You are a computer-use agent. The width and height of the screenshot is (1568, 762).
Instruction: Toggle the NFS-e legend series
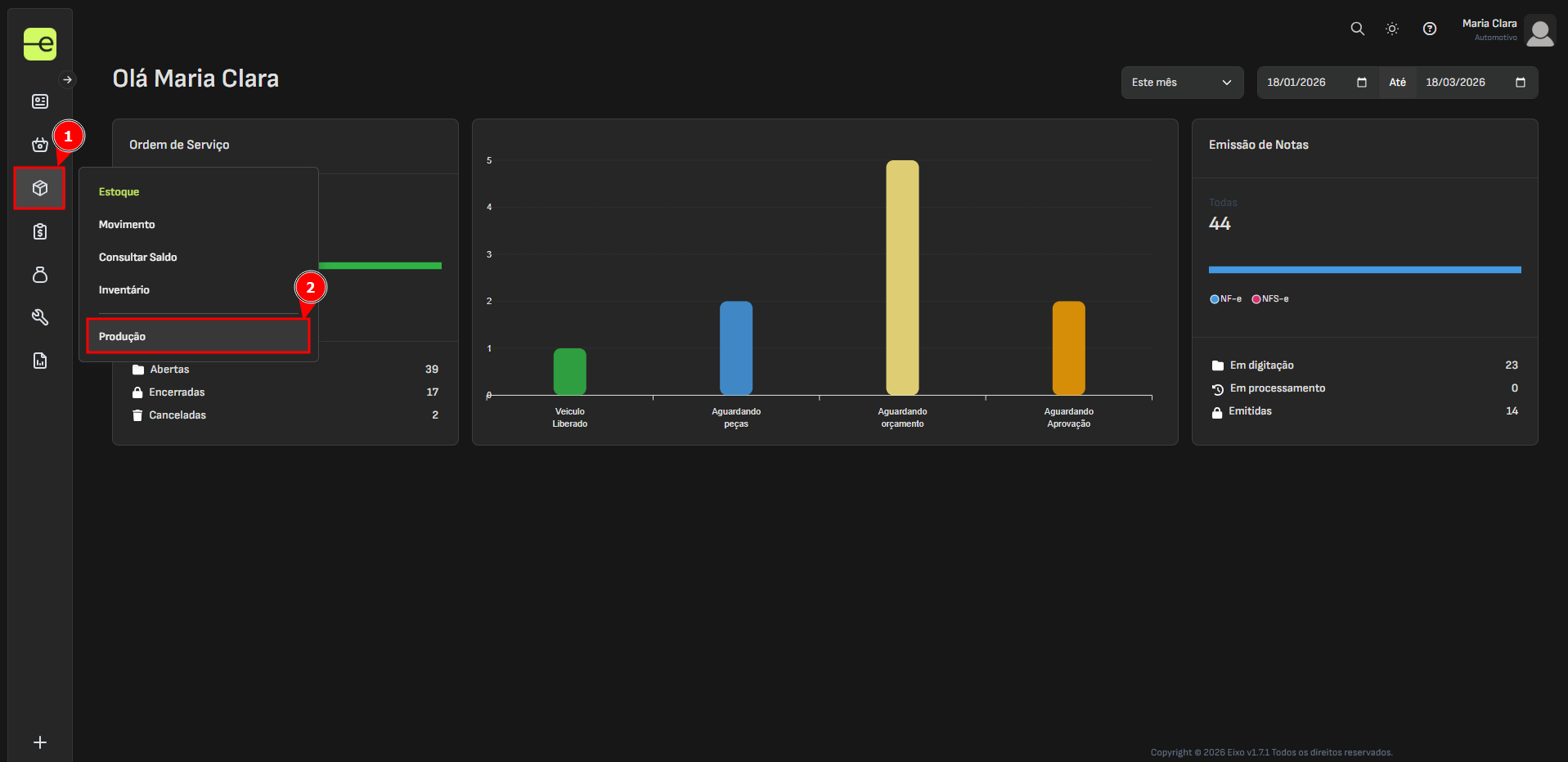coord(1269,299)
